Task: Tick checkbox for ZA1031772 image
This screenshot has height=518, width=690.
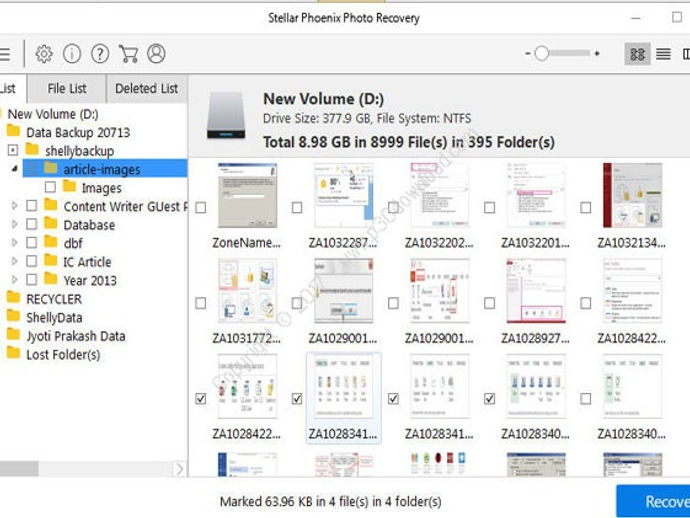Action: [x=201, y=303]
